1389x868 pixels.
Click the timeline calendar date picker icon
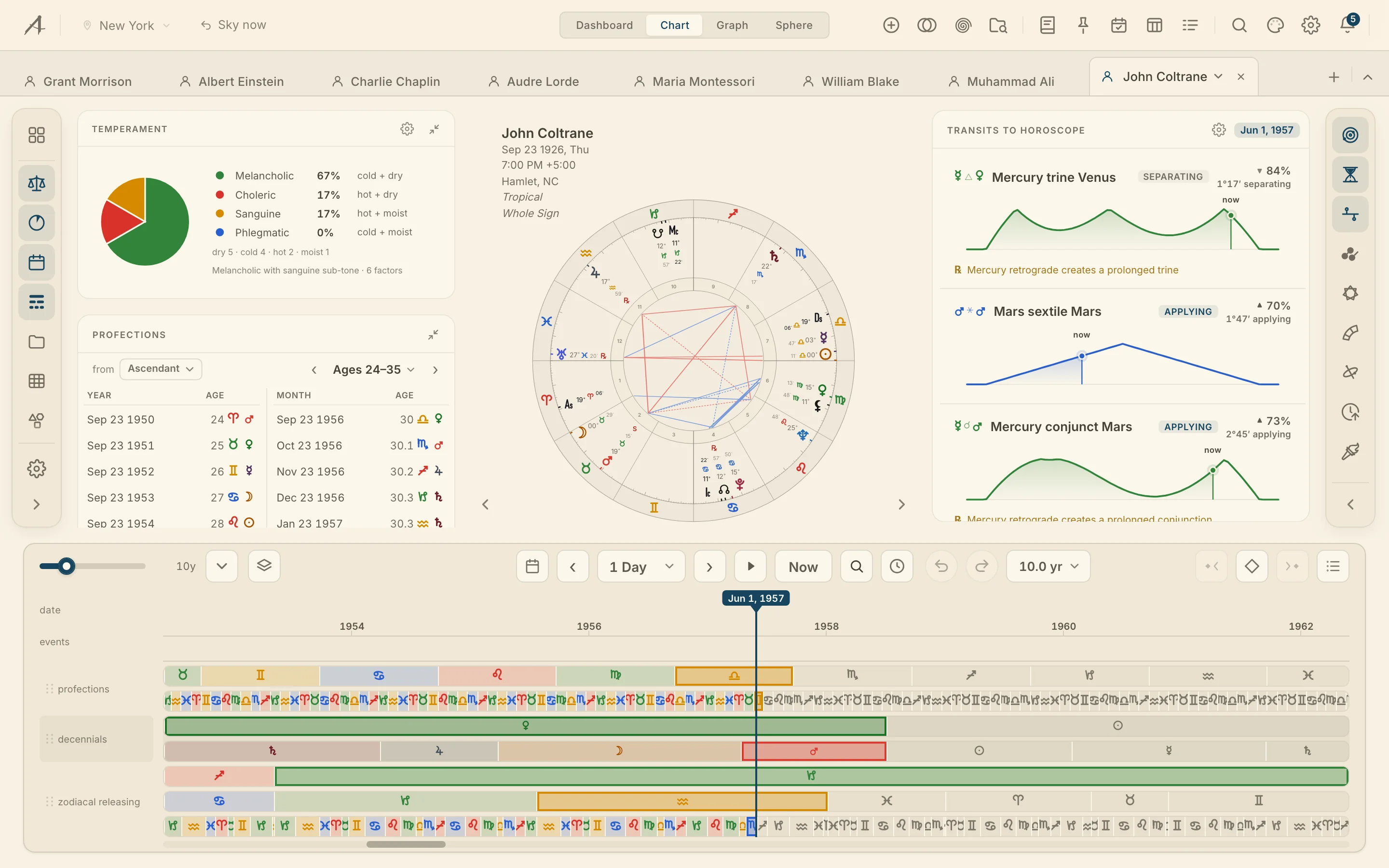[532, 567]
